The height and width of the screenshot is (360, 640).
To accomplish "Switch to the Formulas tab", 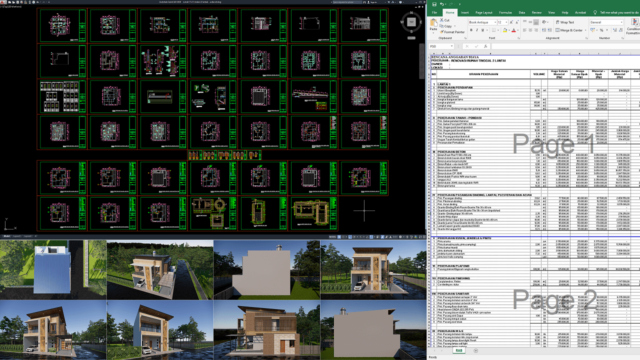I will [506, 13].
